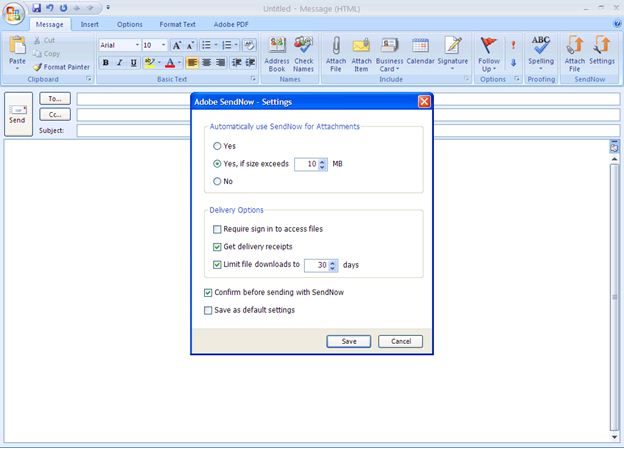Screen dimensions: 624x449
Task: Apply red font color
Action: (170, 62)
